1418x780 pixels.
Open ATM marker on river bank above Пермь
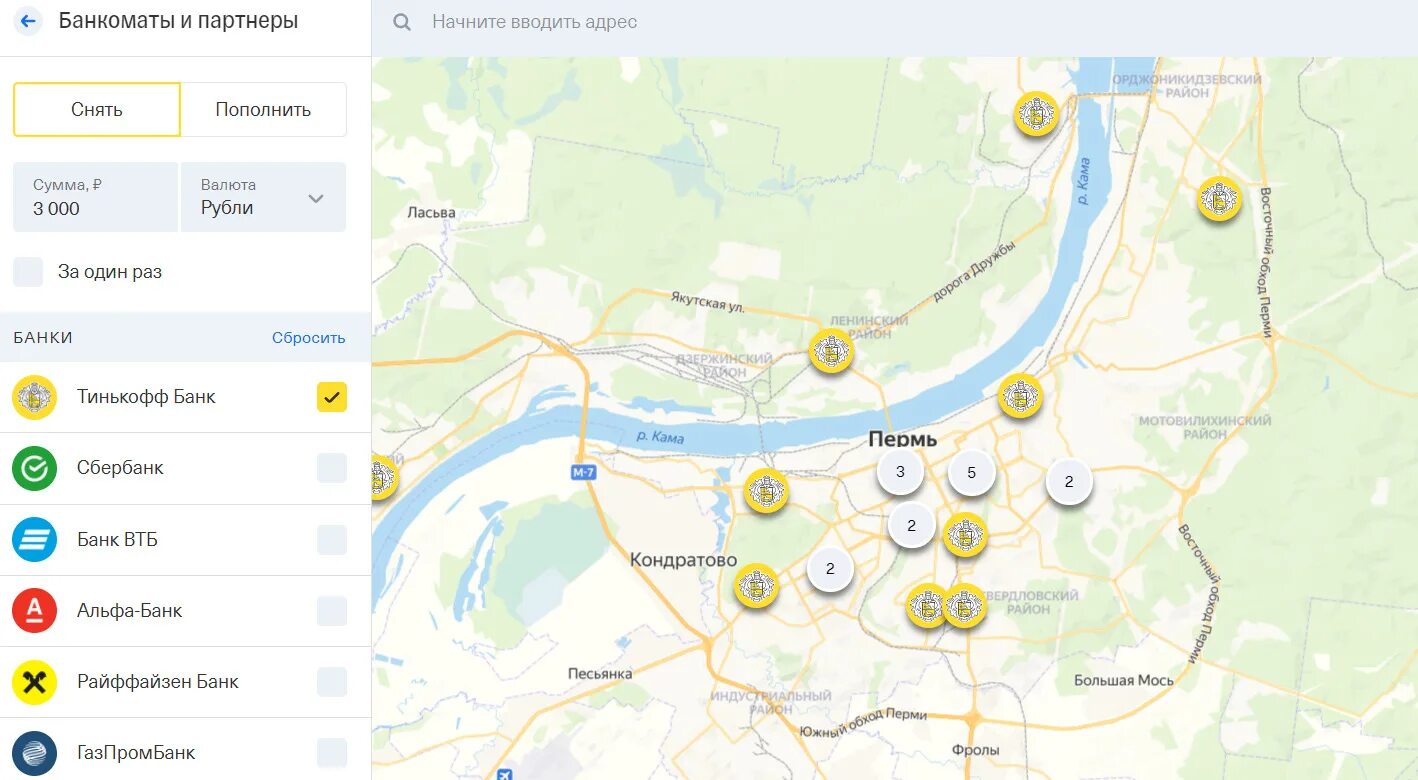point(1020,396)
